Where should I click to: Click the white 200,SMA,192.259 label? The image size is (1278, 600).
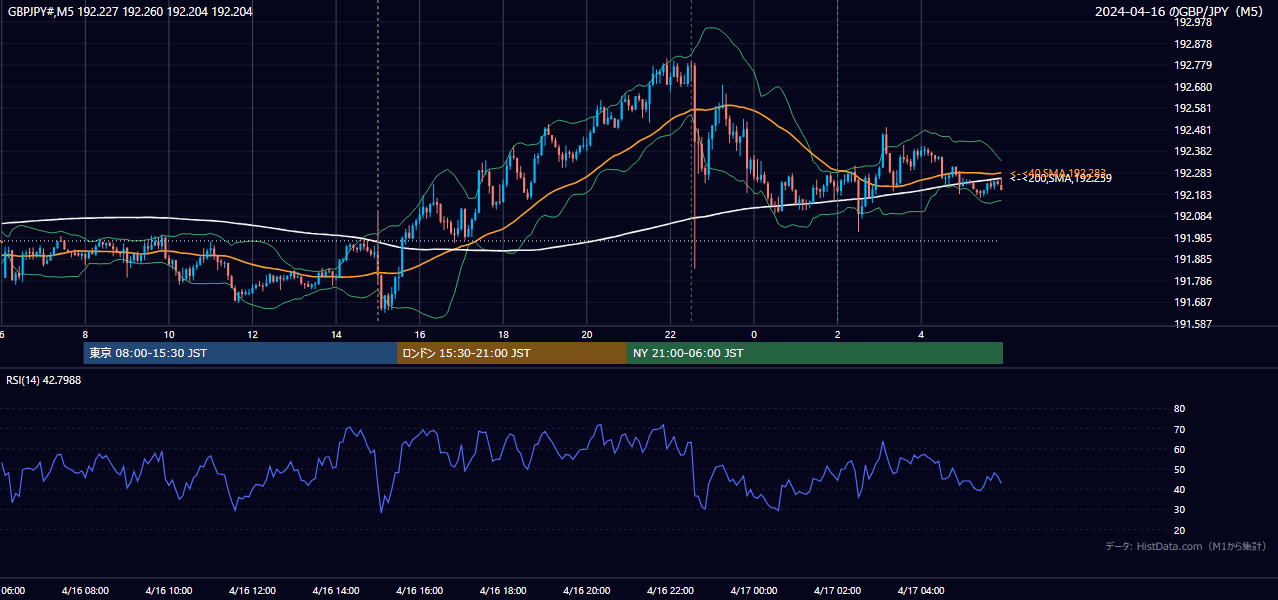click(1060, 179)
